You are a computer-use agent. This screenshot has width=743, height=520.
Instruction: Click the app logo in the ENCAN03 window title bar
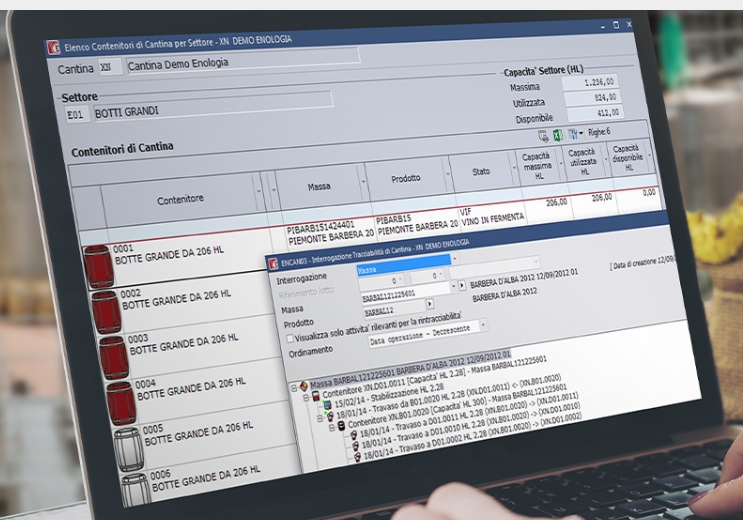coord(273,264)
